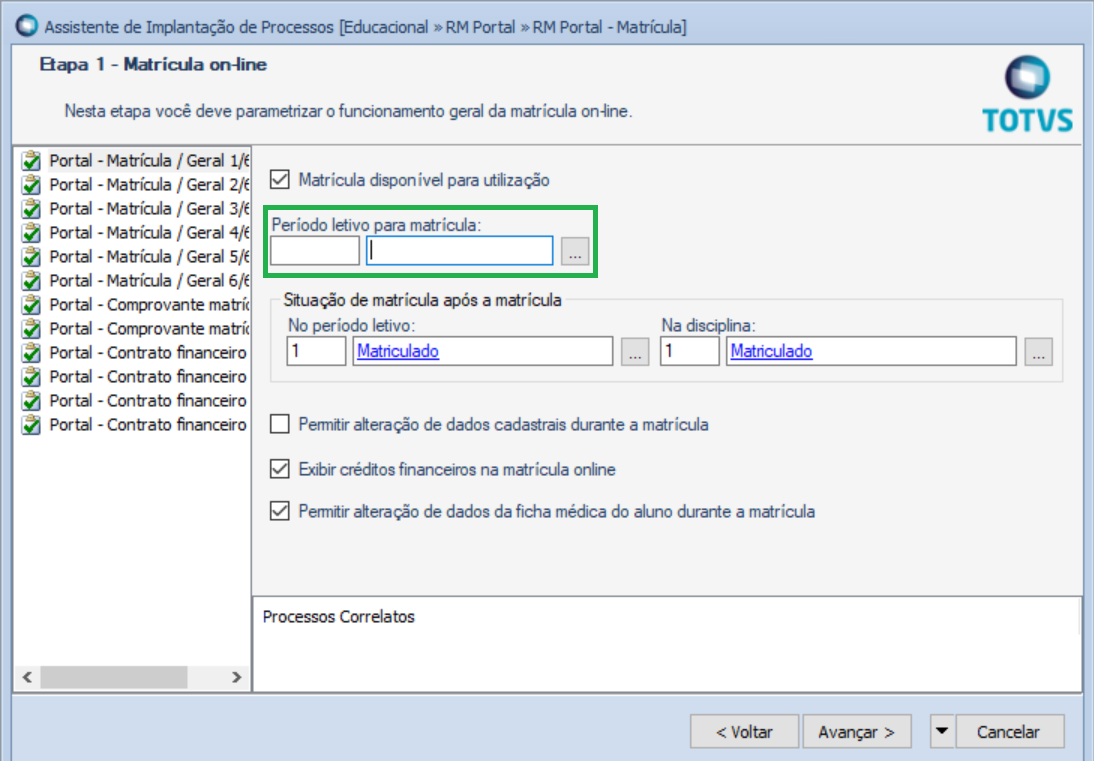Select Portal - Matrícula / Geral 2/6 step
Screen dimensions: 1094x761
point(149,185)
